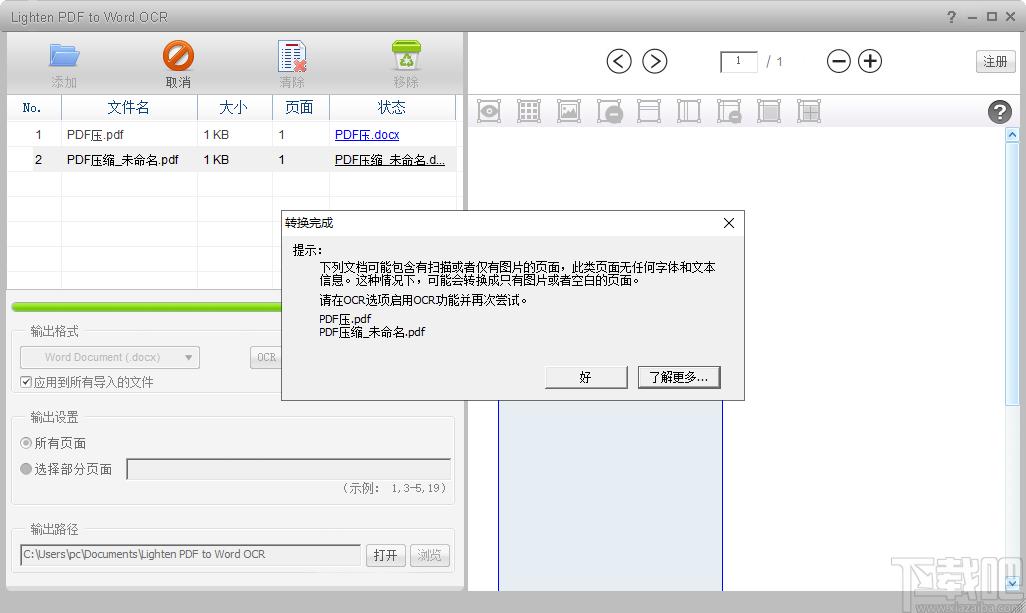The image size is (1026, 613).
Task: Open PDF压缩_未命名.d... output link
Action: point(390,160)
